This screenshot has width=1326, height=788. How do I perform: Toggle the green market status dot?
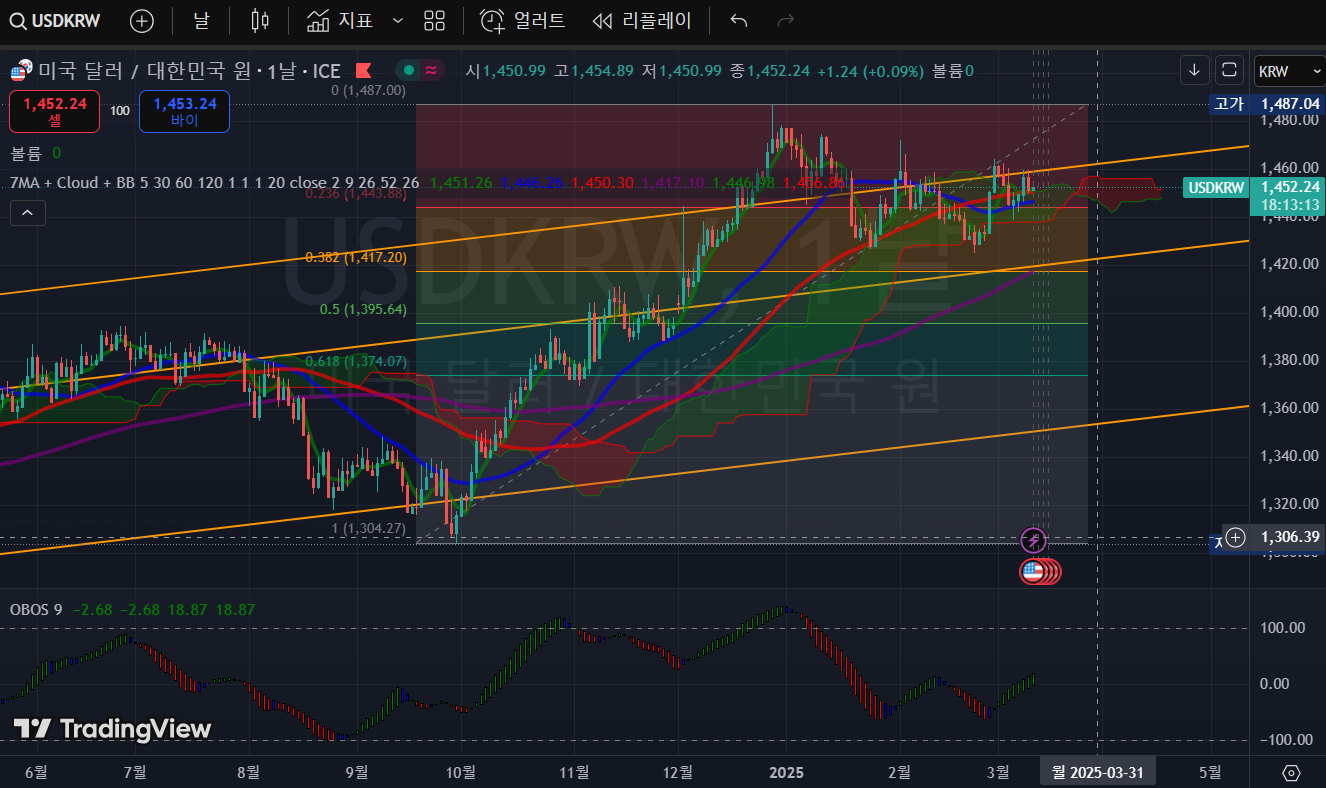point(408,70)
